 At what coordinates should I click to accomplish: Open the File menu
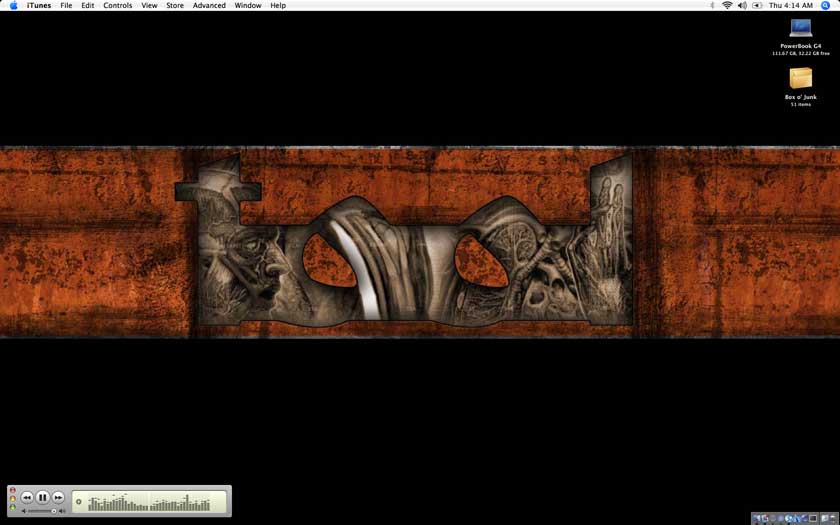coord(66,5)
